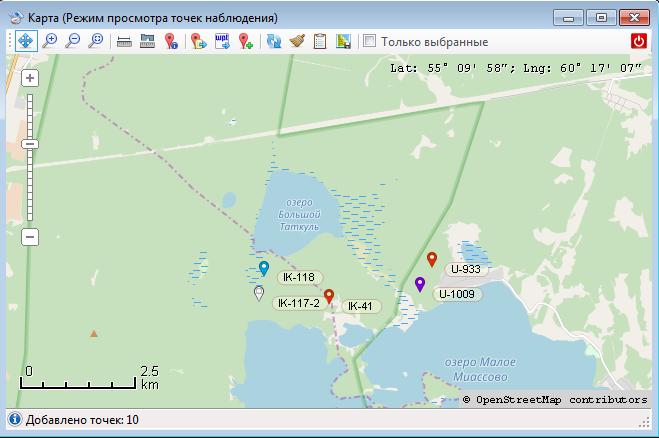Click the IK-118 label
659x438 pixels.
click(x=299, y=277)
